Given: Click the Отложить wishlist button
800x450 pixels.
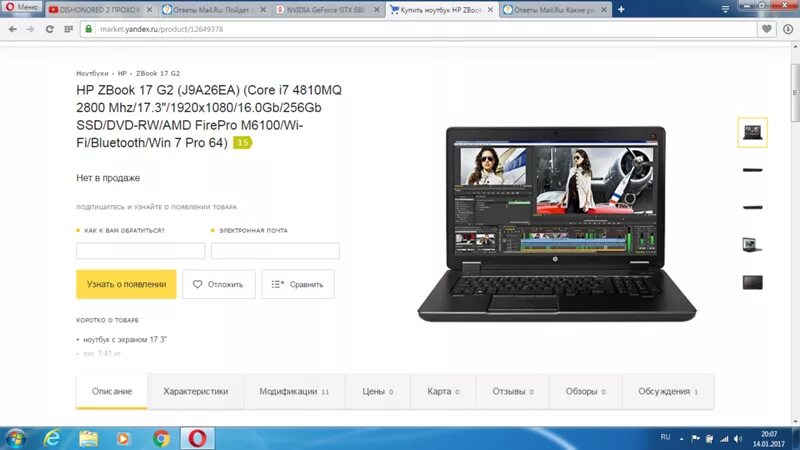Looking at the screenshot, I should pos(218,284).
